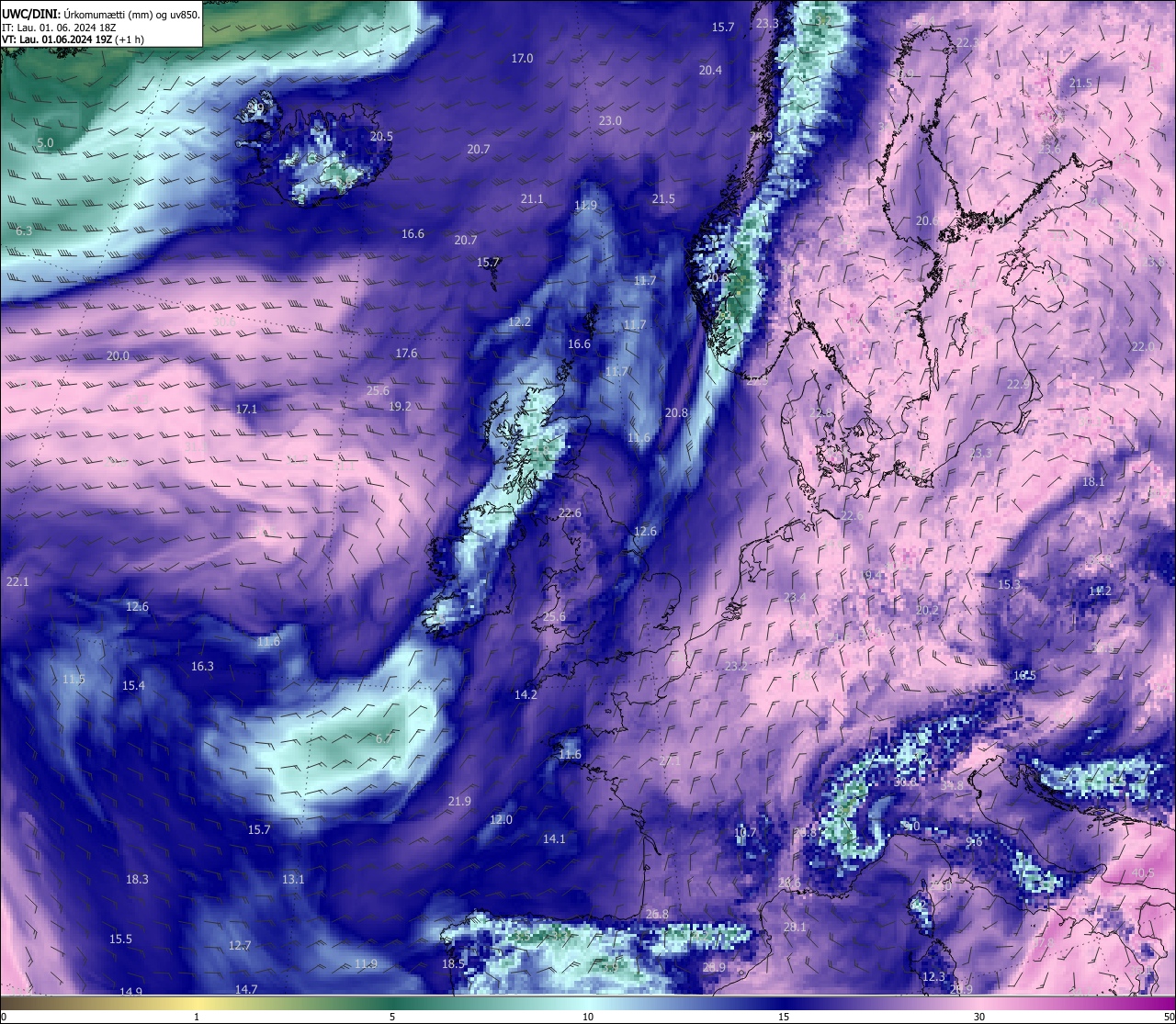The height and width of the screenshot is (1024, 1176).
Task: Click the map value 14.9
Action: [130, 992]
